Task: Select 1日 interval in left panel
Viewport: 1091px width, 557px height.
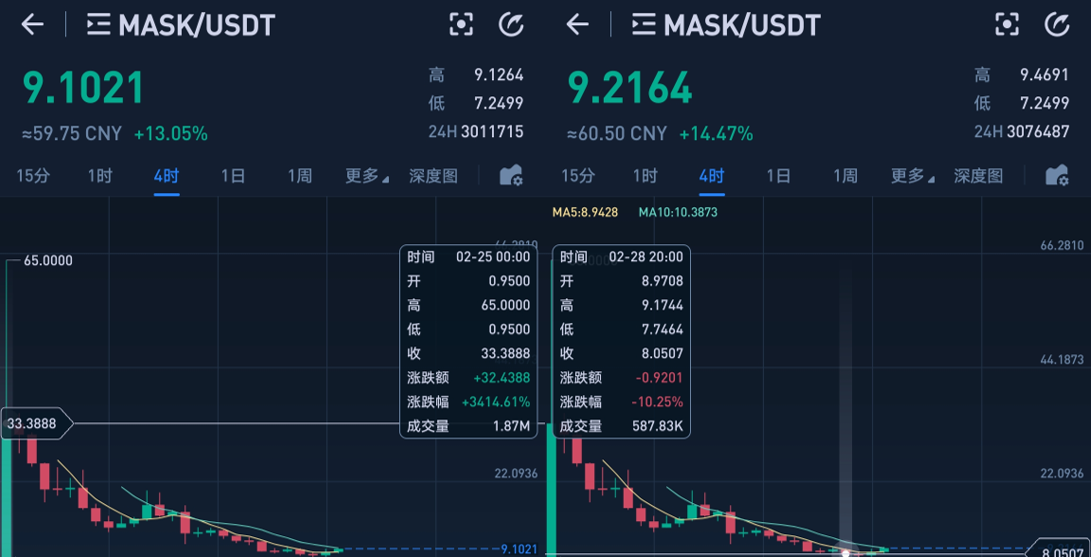Action: [233, 176]
